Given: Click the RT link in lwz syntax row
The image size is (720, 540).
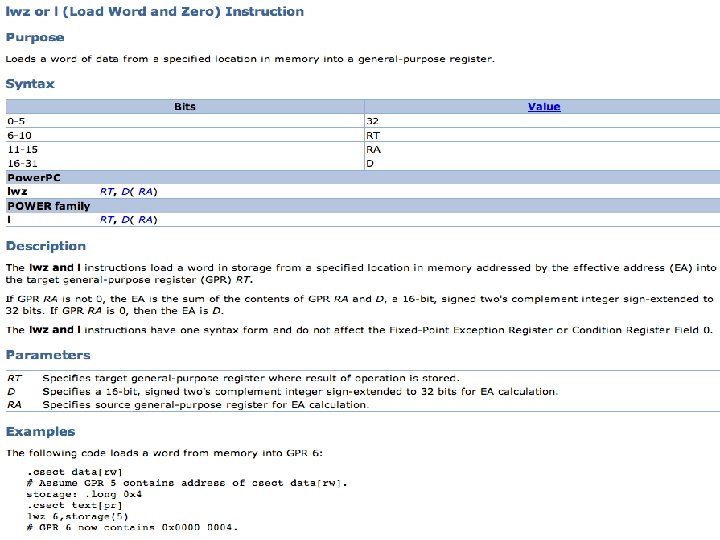Looking at the screenshot, I should pos(106,191).
